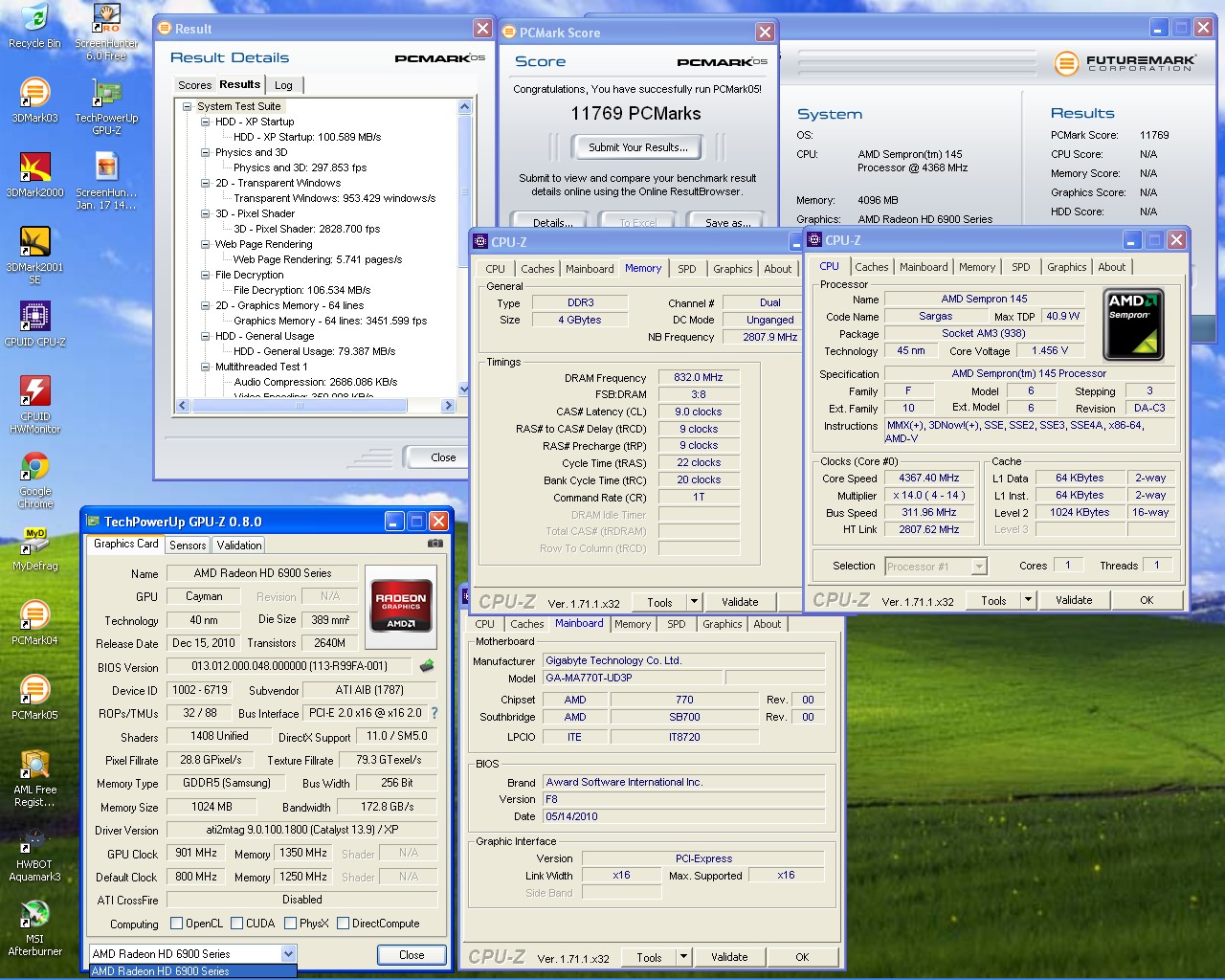Collapse the Physics and 3D node
The height and width of the screenshot is (980, 1225).
205,152
